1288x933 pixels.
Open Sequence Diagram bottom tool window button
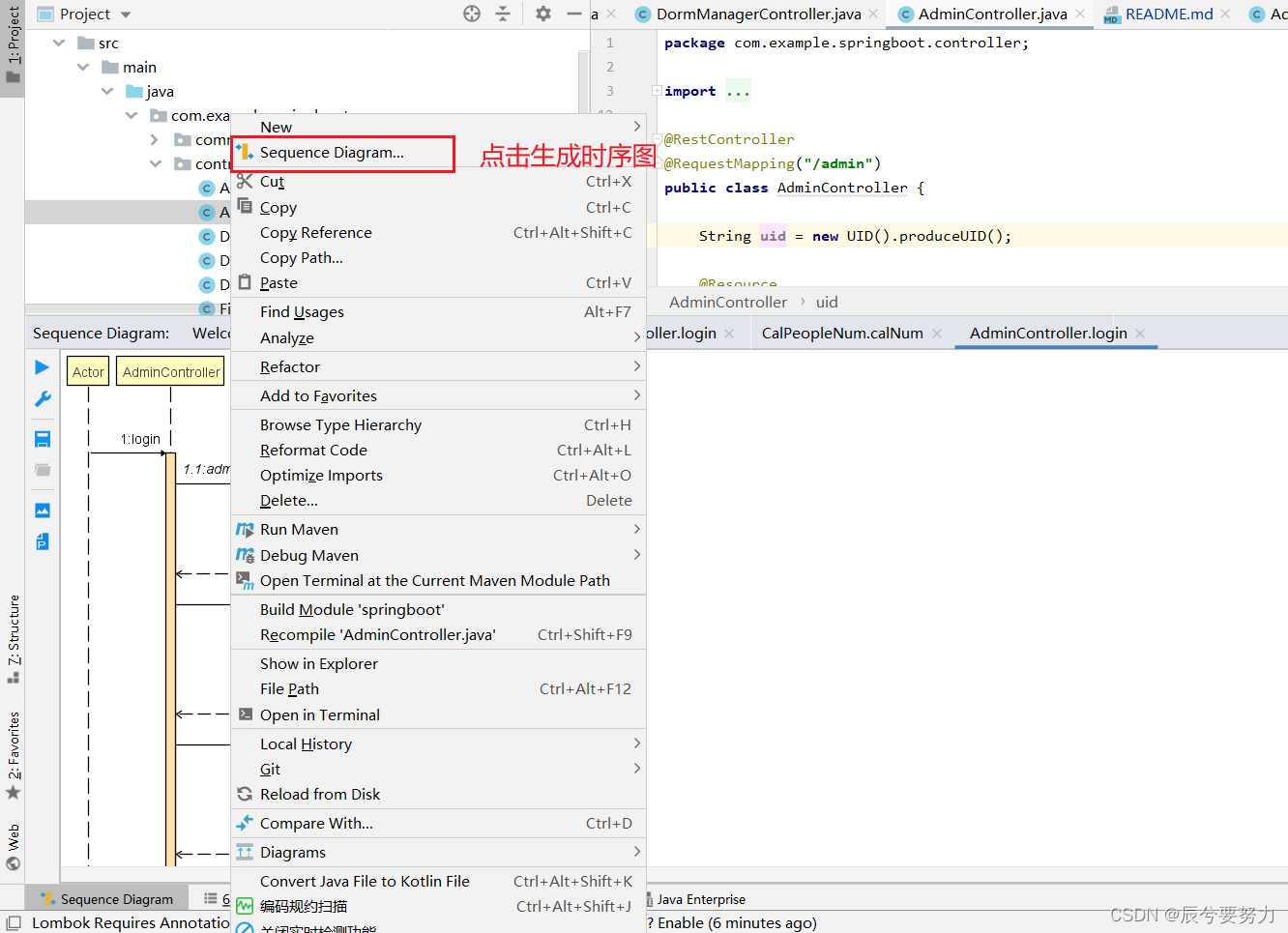coord(106,899)
